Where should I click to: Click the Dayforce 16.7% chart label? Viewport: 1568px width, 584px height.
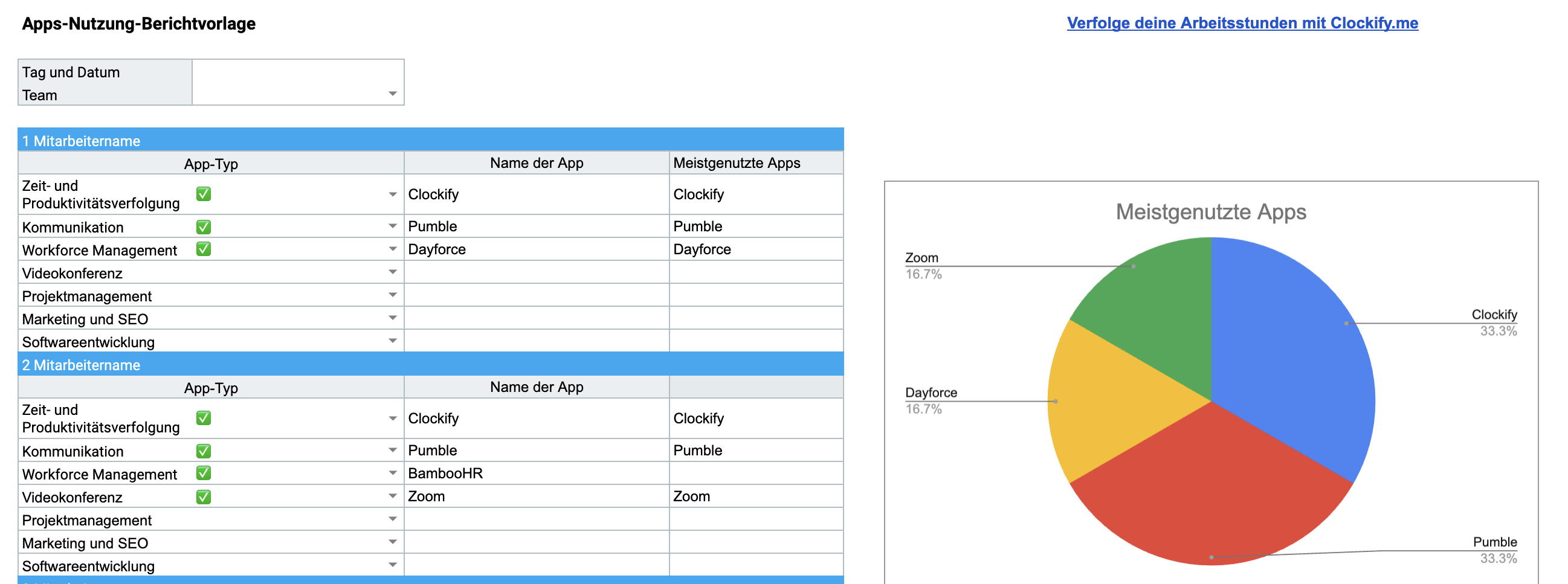(x=931, y=400)
